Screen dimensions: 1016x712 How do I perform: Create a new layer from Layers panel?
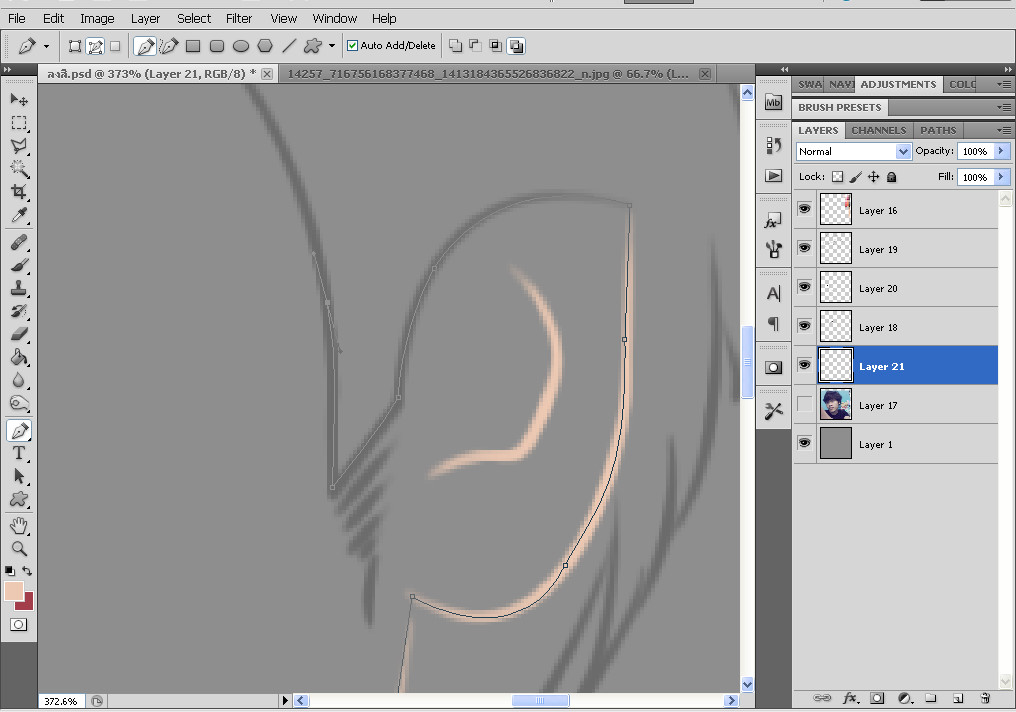coord(957,698)
